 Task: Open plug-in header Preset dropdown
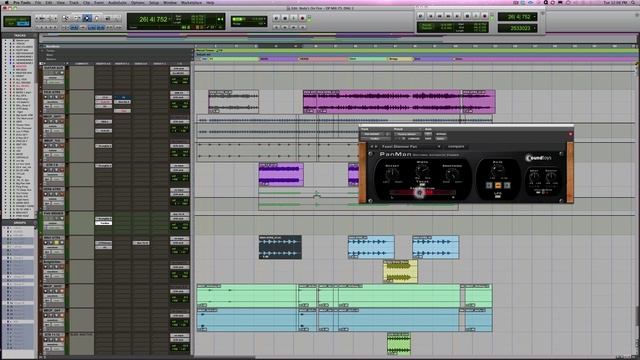[407, 134]
